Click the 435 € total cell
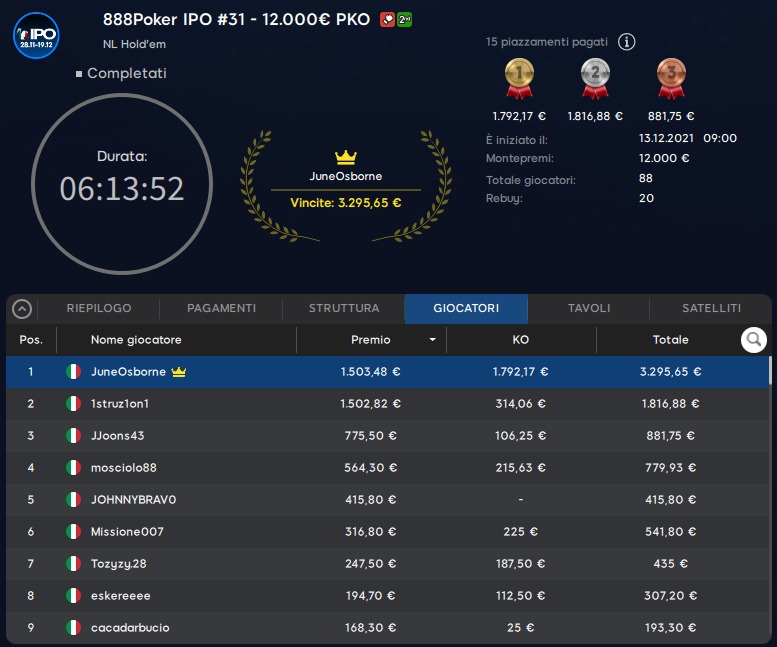 tap(670, 563)
